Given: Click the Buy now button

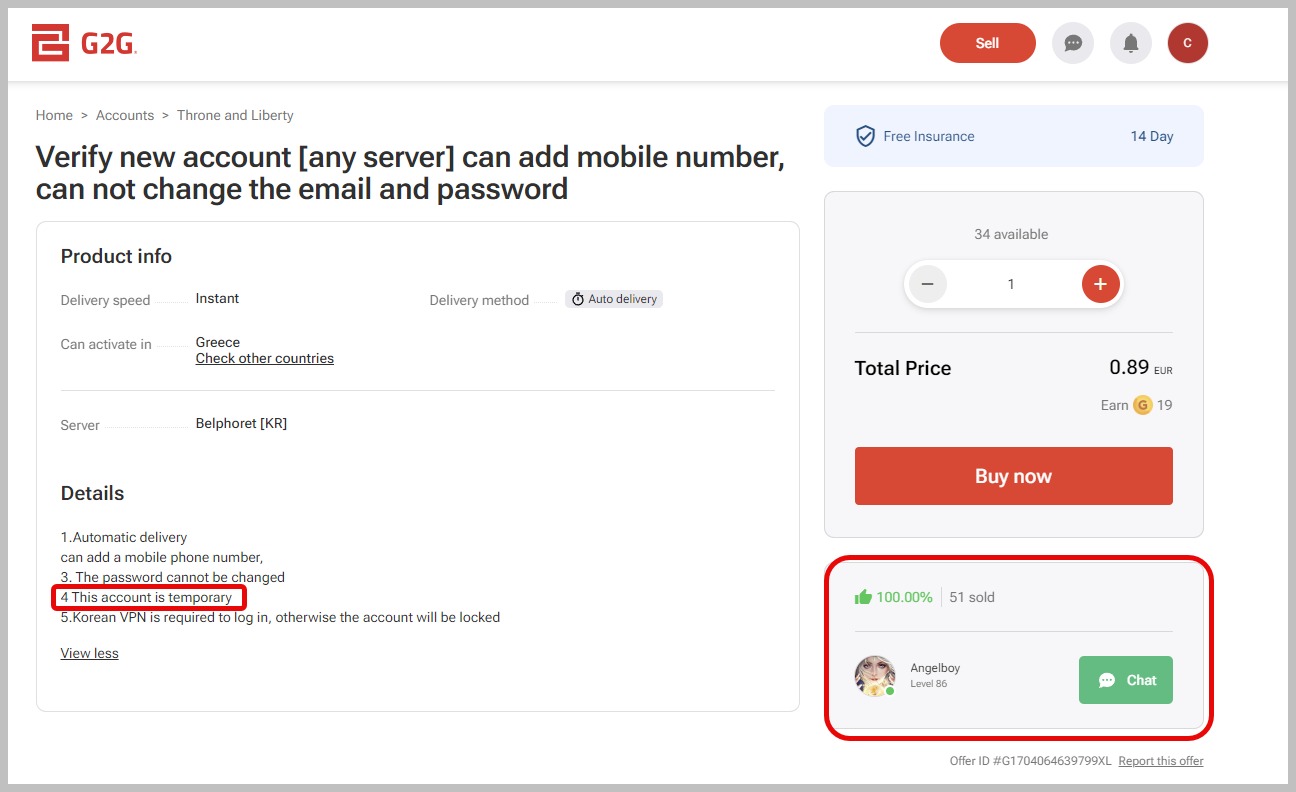Looking at the screenshot, I should click(1013, 476).
